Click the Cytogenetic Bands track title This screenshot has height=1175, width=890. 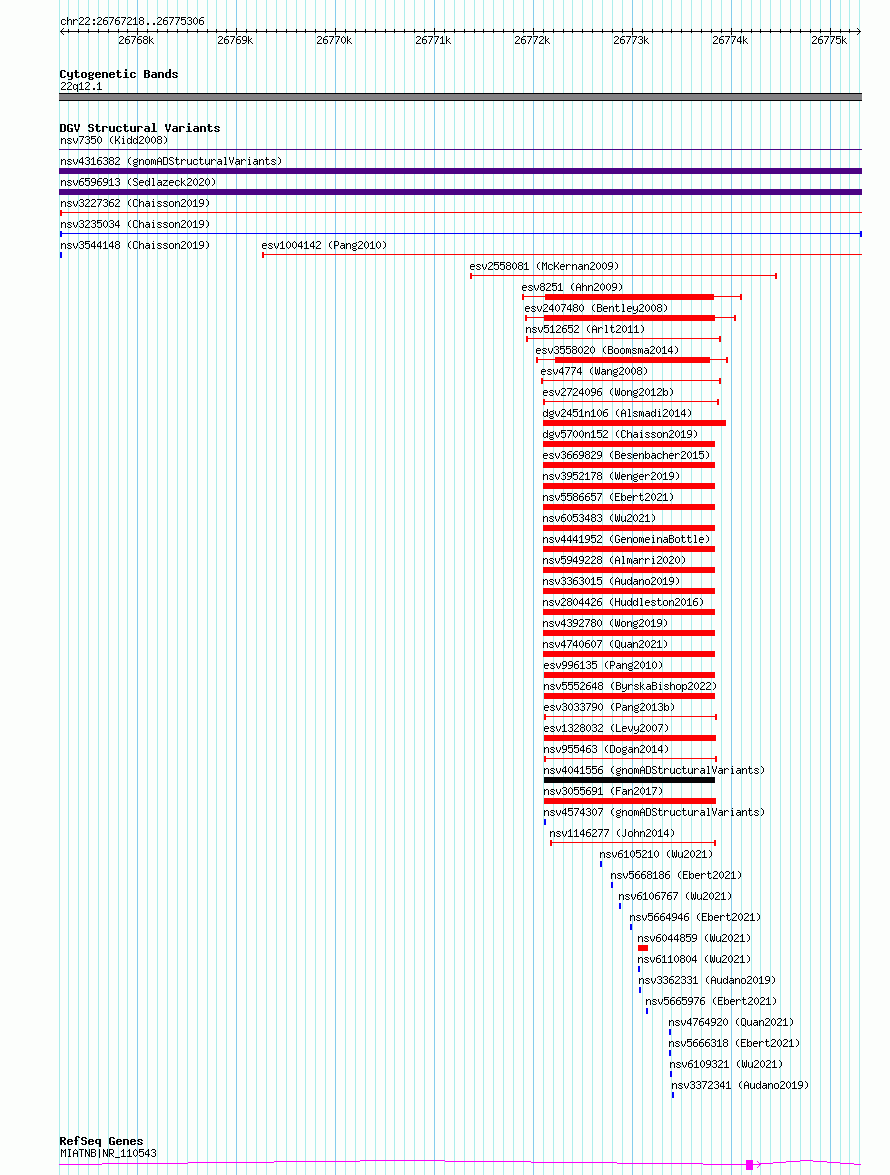click(x=119, y=74)
